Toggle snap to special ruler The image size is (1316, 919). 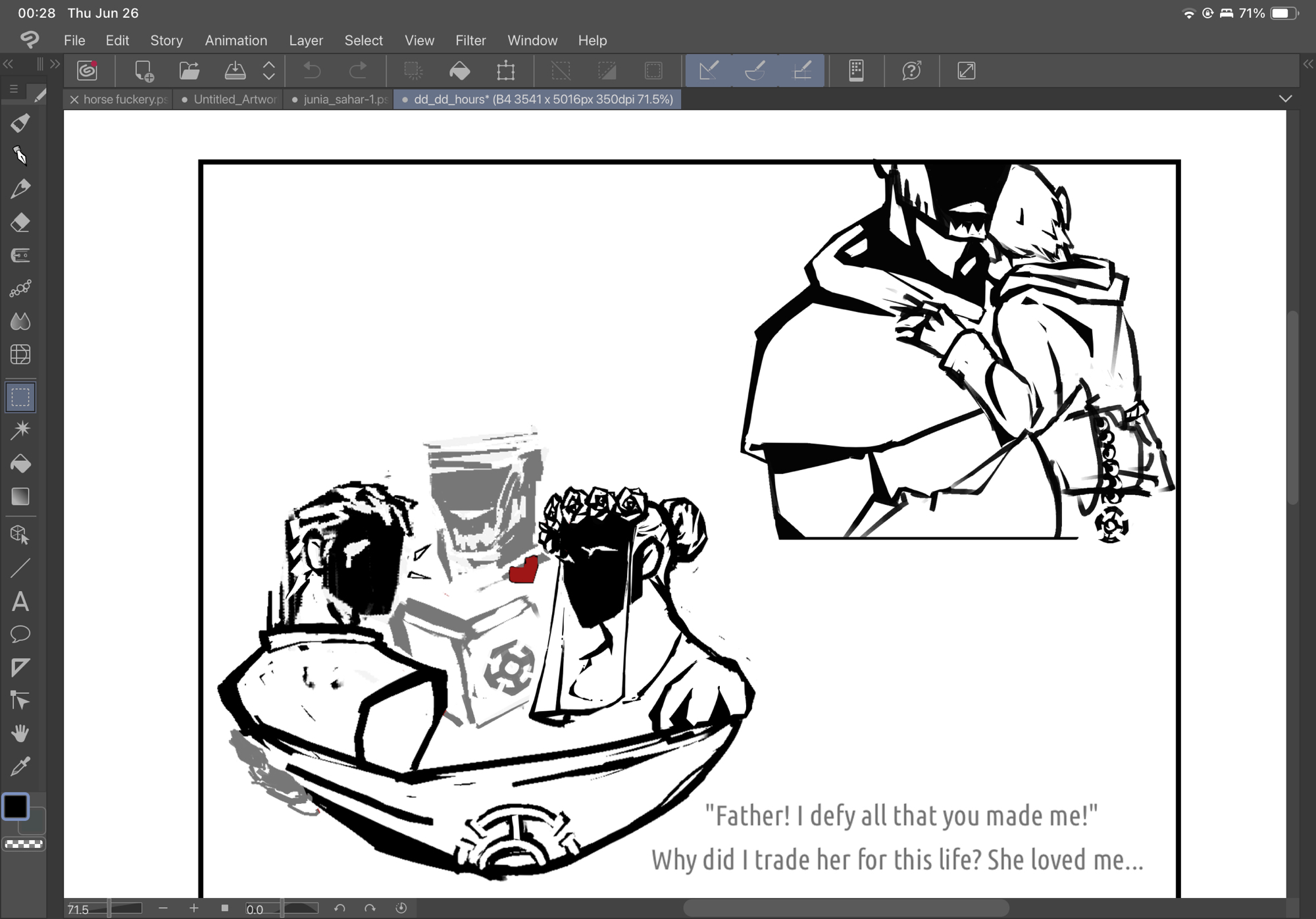click(x=755, y=71)
